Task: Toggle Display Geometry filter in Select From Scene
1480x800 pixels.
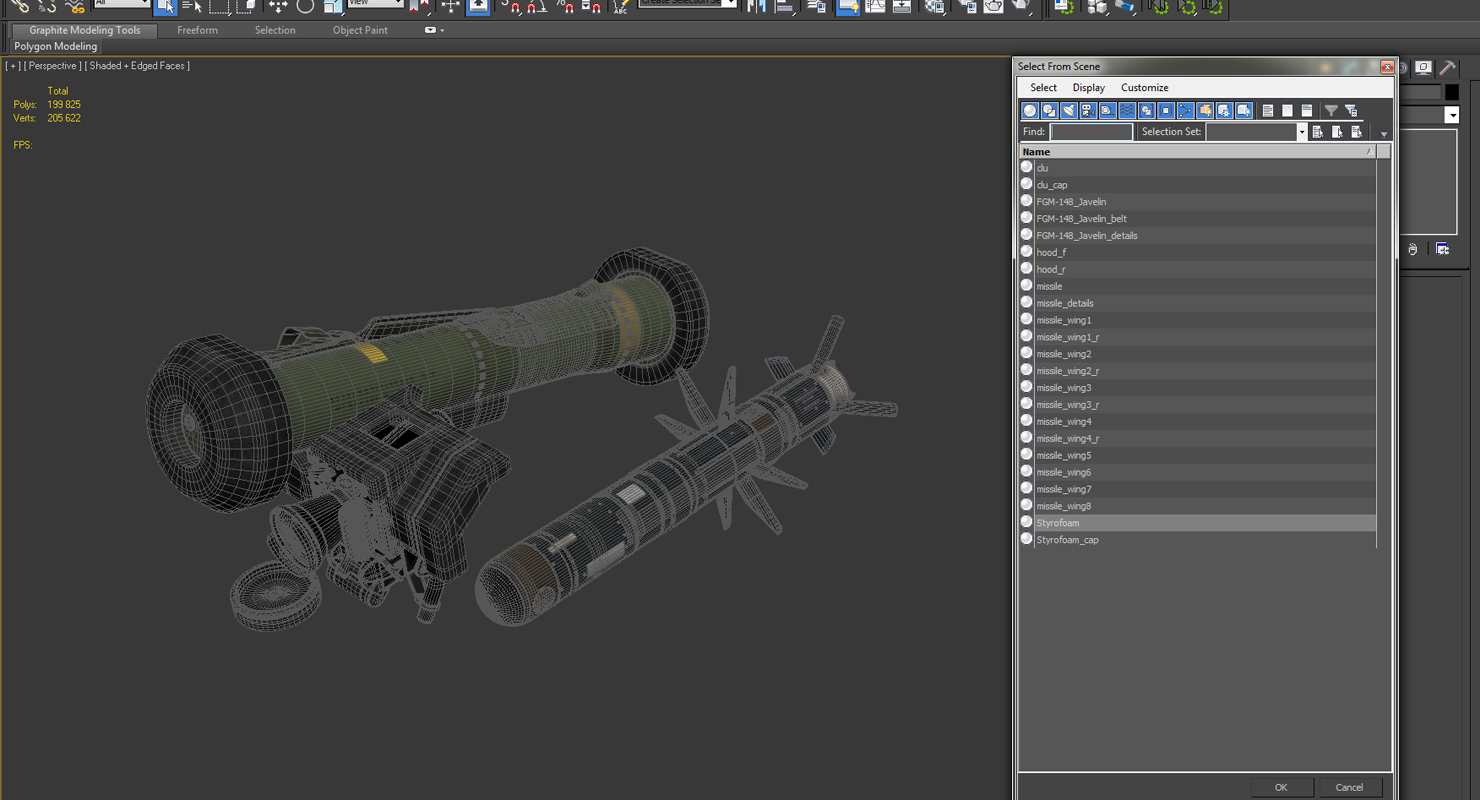Action: point(1030,110)
